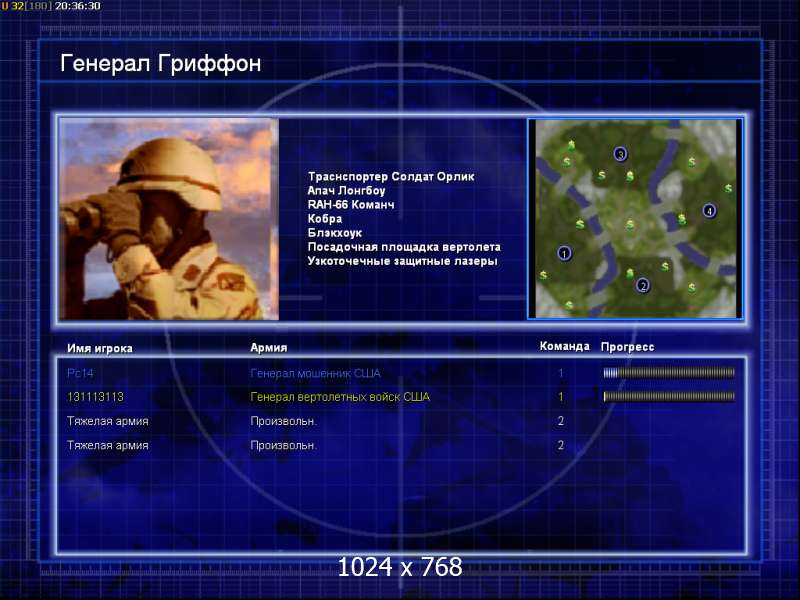Click the "Прогресс" column header
This screenshot has width=800, height=600.
click(x=627, y=347)
